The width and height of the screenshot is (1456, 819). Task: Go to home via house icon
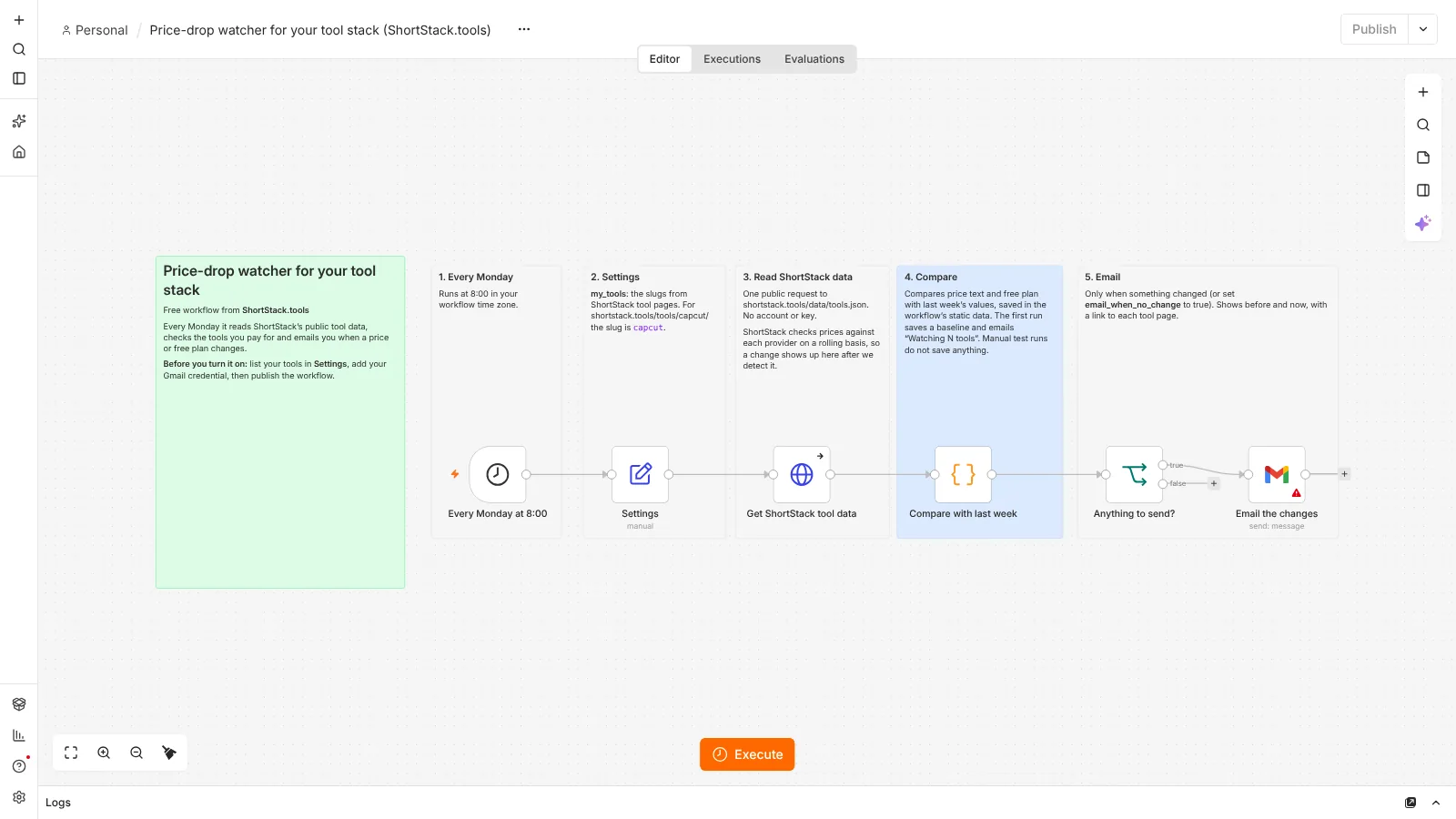pyautogui.click(x=19, y=152)
